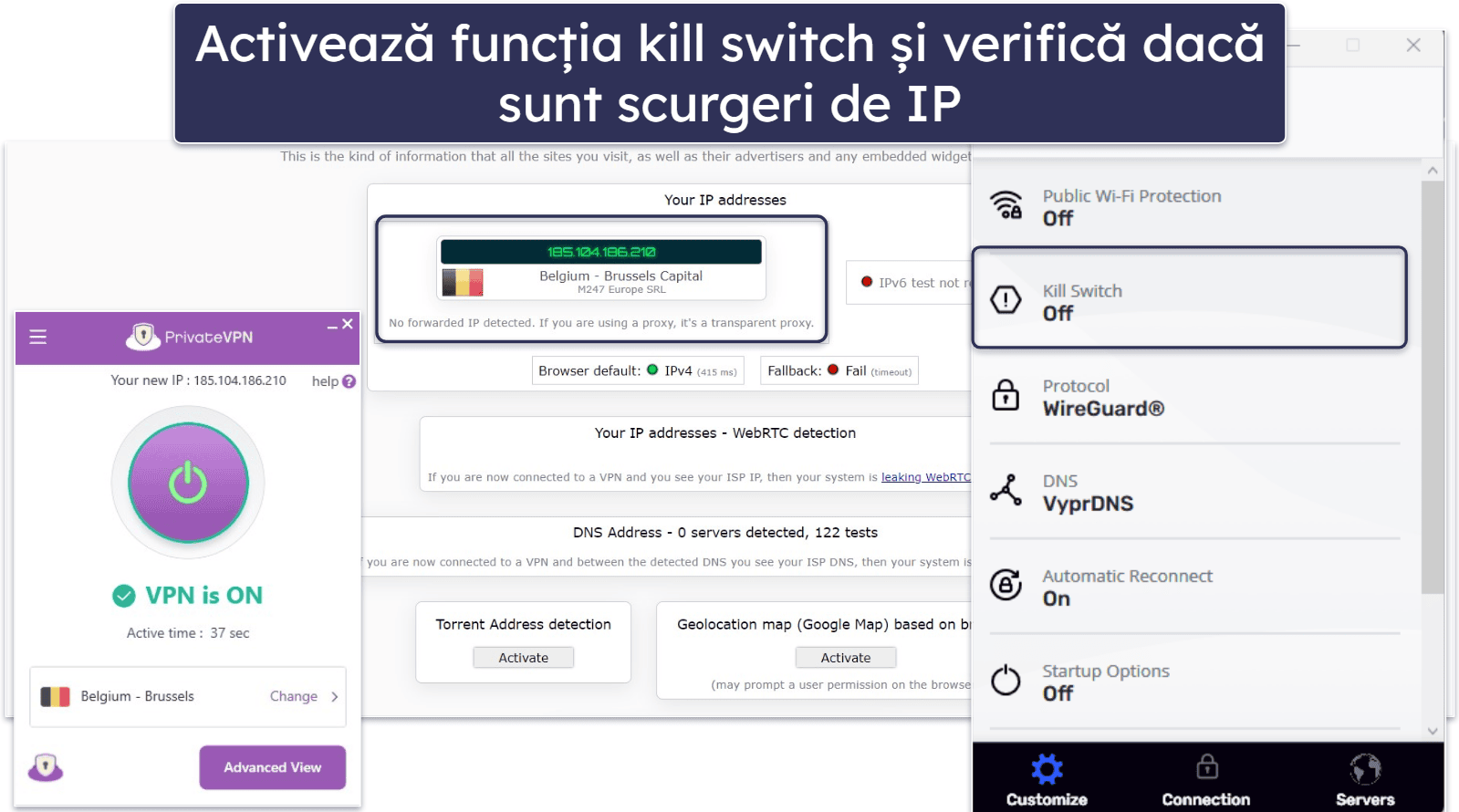Click the IP address 185.104.186.210 display
This screenshot has height=812, width=1459.
coord(601,252)
